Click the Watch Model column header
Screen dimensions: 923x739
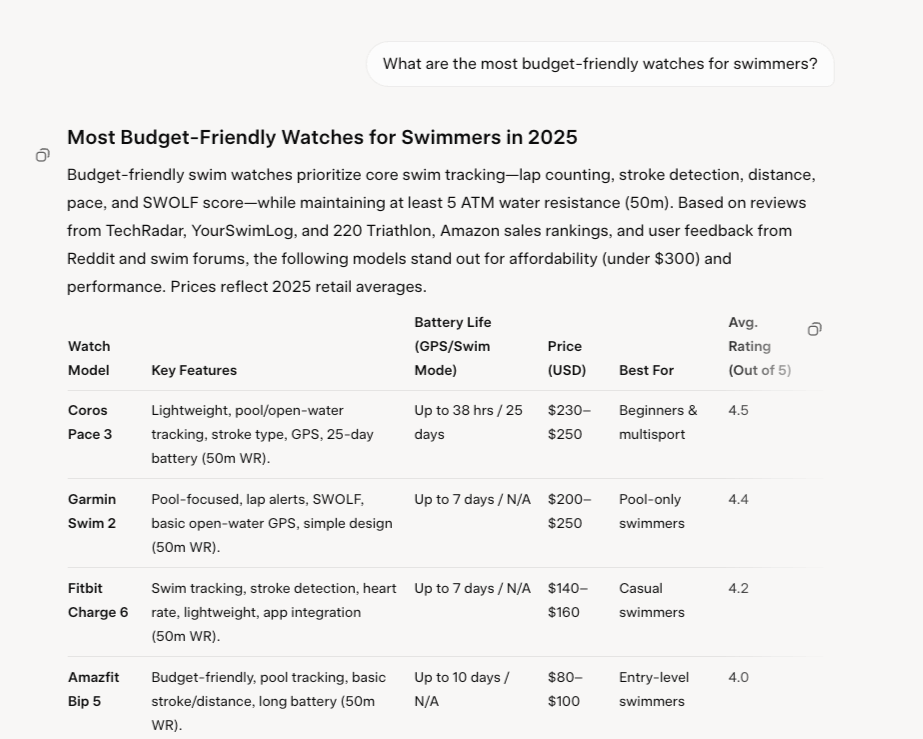coord(89,358)
